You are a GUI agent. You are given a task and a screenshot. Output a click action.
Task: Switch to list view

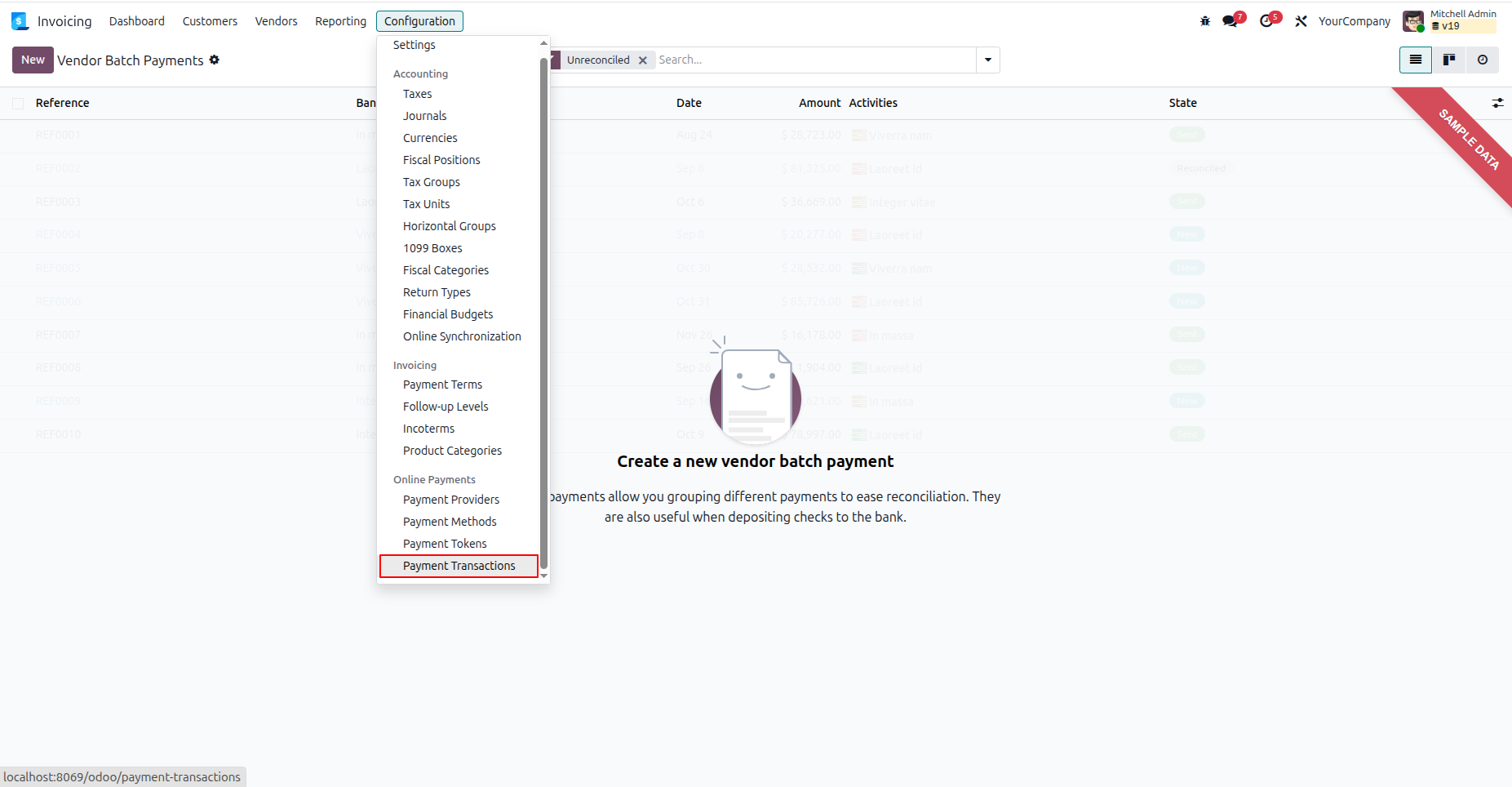tap(1416, 60)
